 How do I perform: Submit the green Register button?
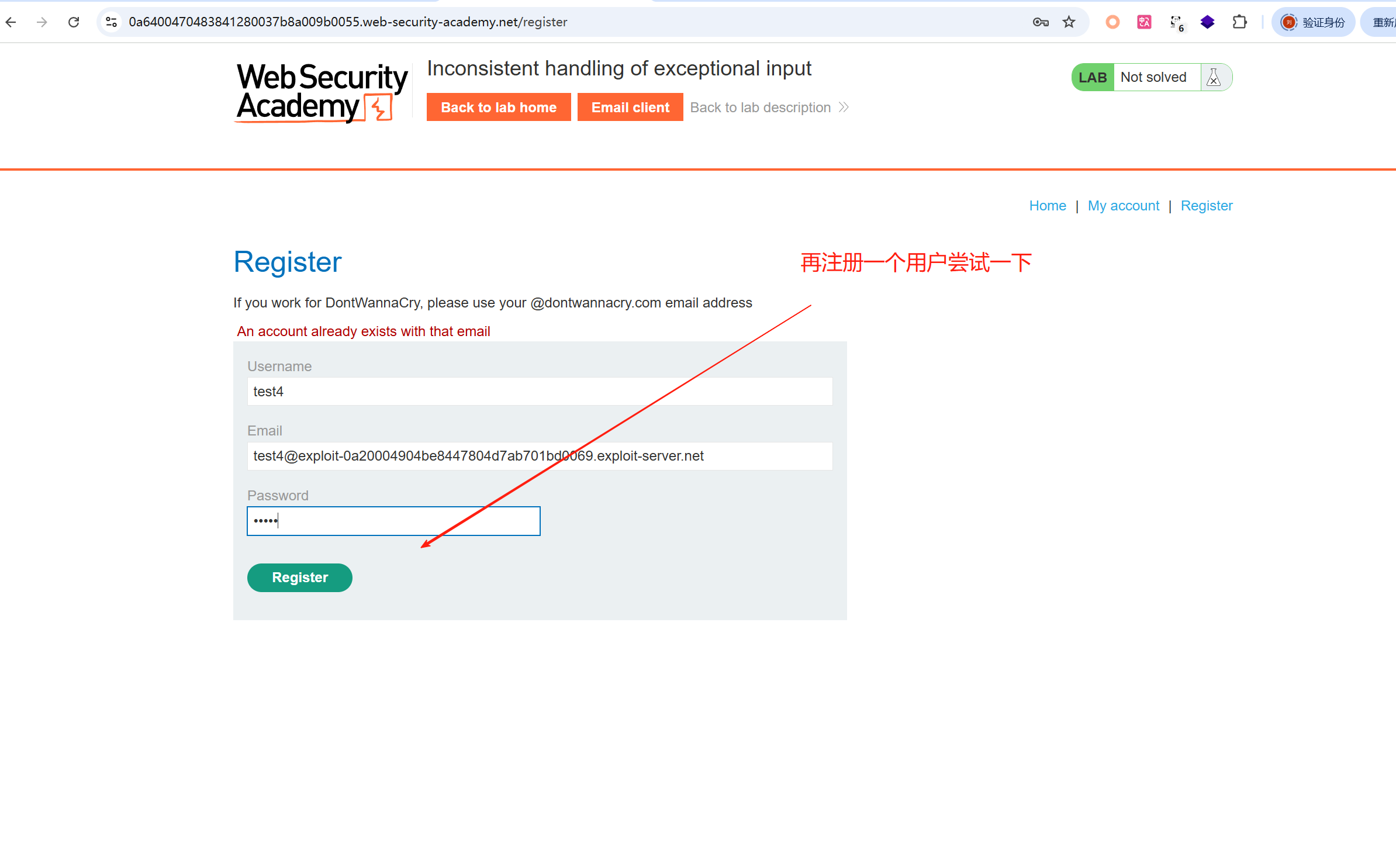300,577
